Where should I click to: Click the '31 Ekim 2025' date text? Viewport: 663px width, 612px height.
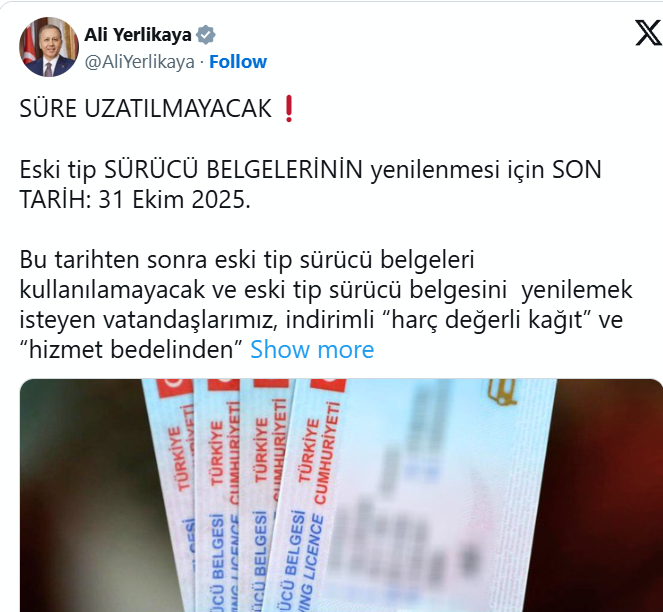click(172, 200)
